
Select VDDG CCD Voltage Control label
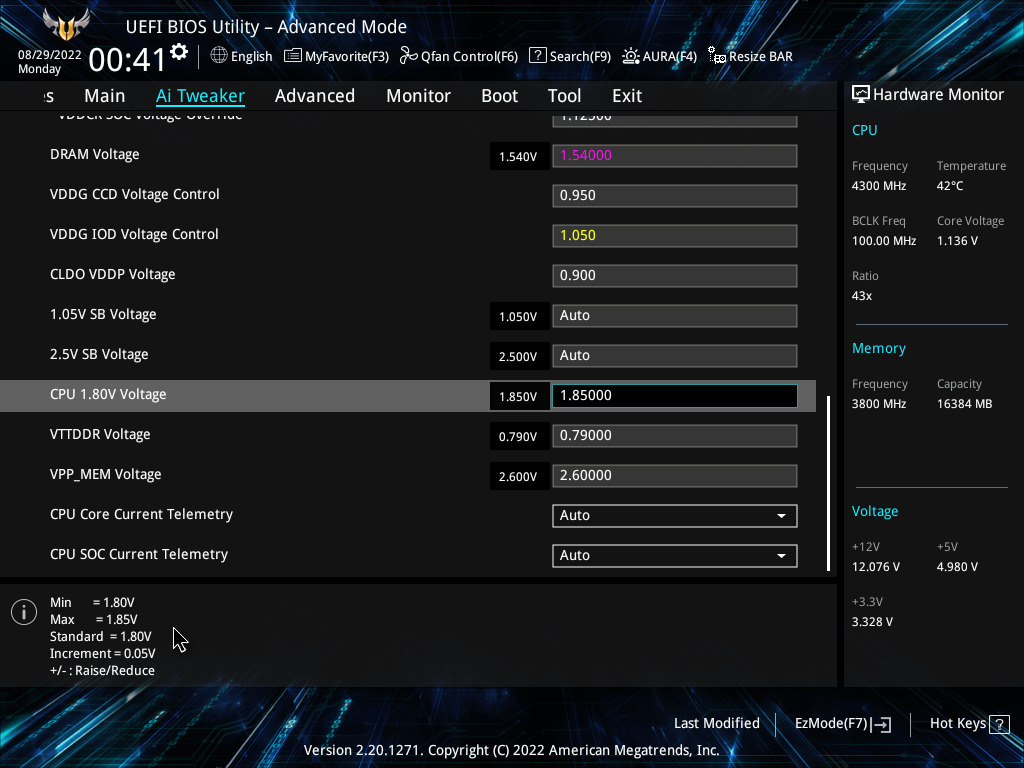[135, 195]
